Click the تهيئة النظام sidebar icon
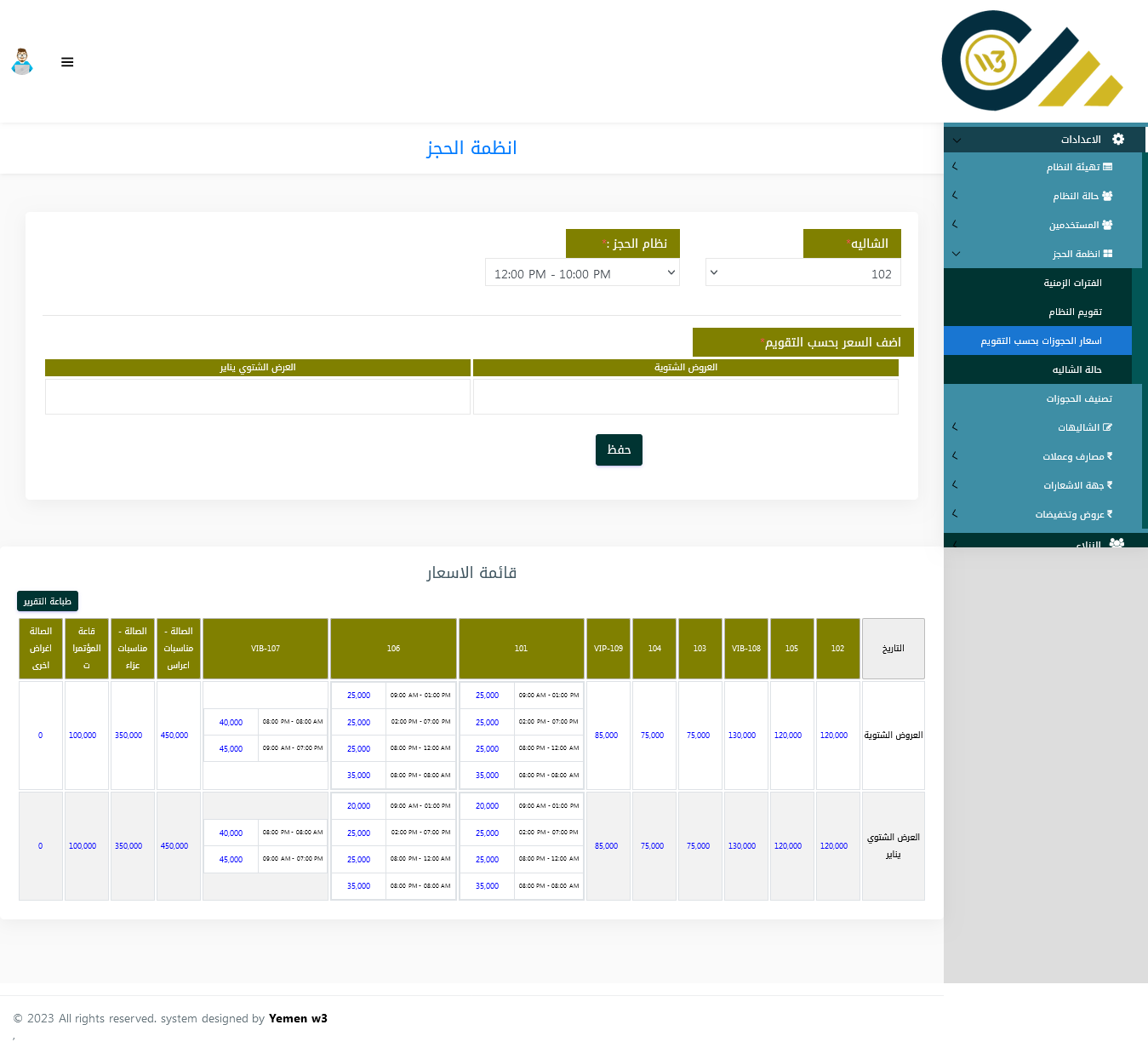1148x1059 pixels. point(1108,167)
